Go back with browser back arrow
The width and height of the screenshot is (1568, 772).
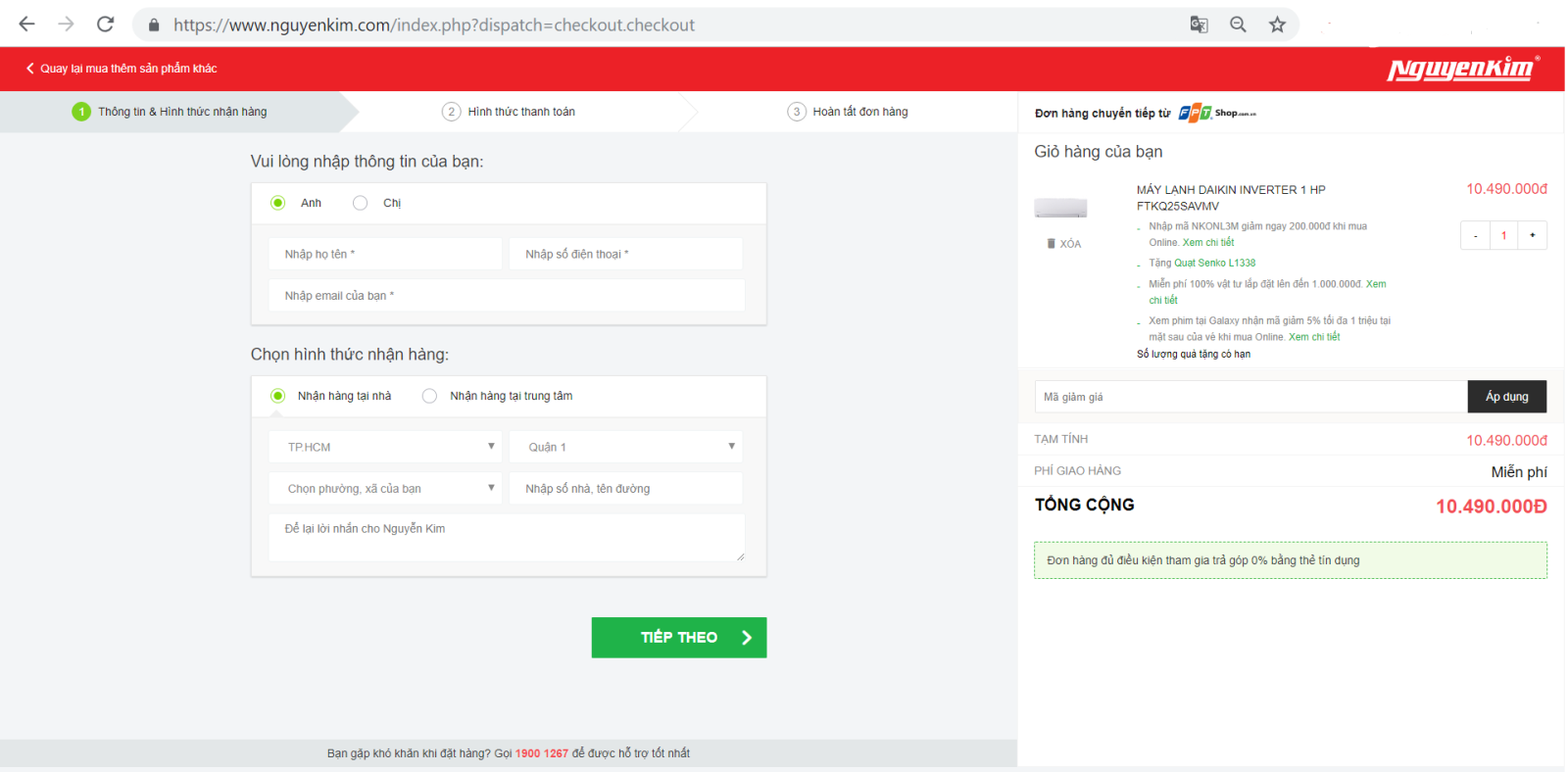tap(26, 24)
